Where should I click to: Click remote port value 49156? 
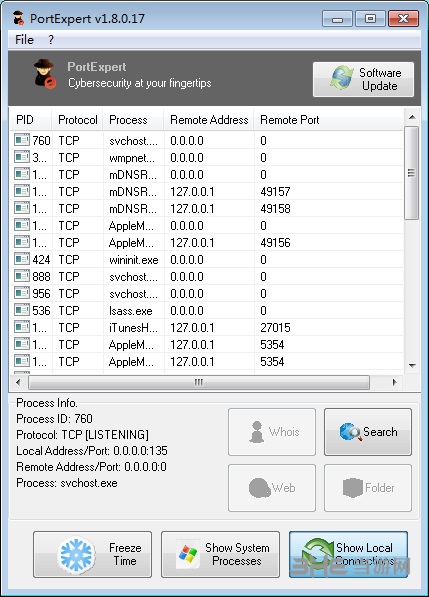click(x=275, y=243)
